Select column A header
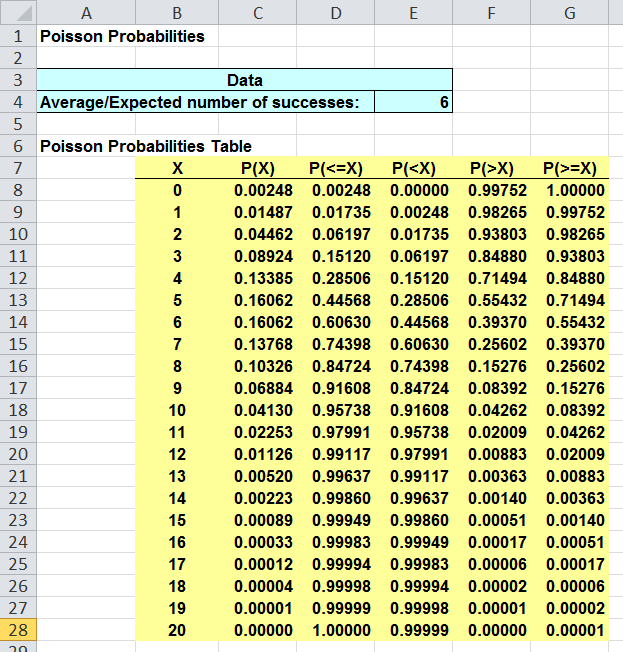The image size is (623, 652). [86, 12]
